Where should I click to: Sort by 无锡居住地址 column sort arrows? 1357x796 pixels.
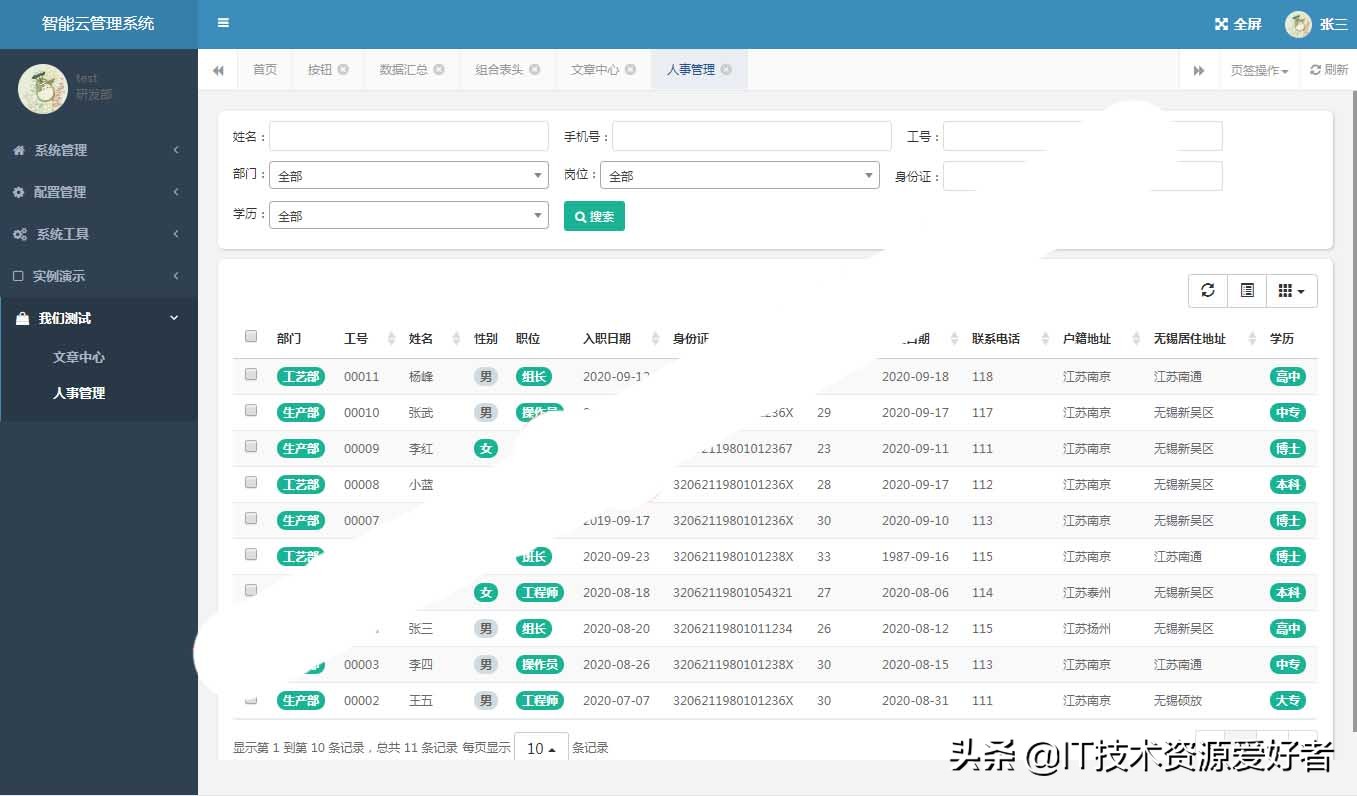1252,339
